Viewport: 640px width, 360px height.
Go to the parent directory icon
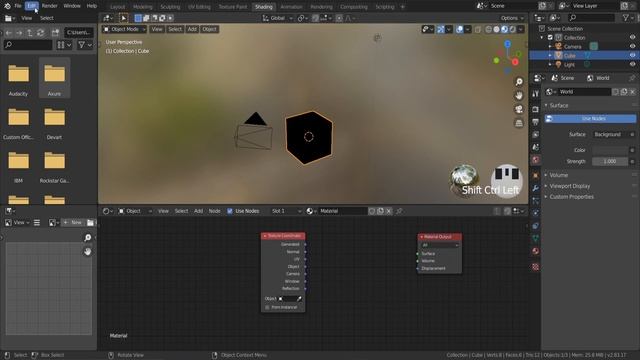point(29,33)
